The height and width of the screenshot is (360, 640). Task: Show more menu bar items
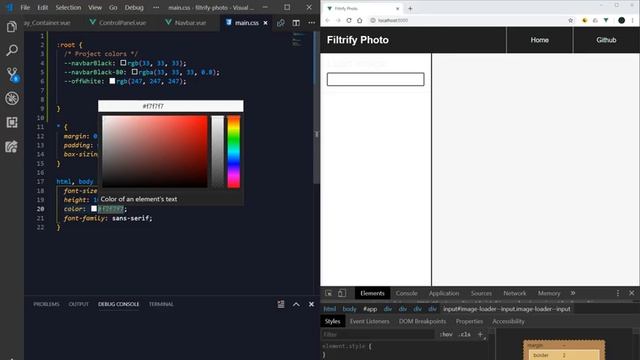[x=156, y=7]
